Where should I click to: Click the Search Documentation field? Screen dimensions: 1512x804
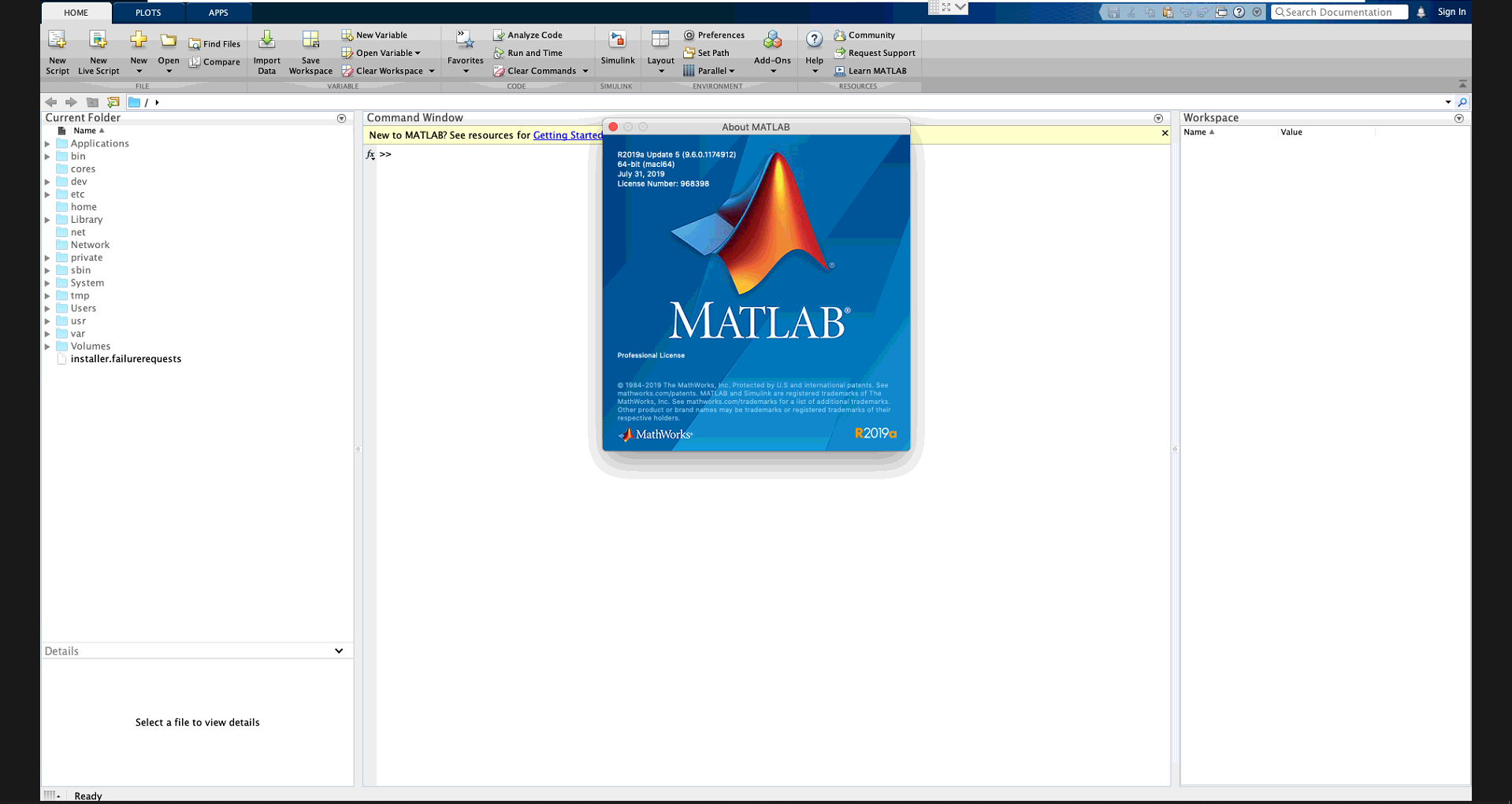(x=1339, y=12)
